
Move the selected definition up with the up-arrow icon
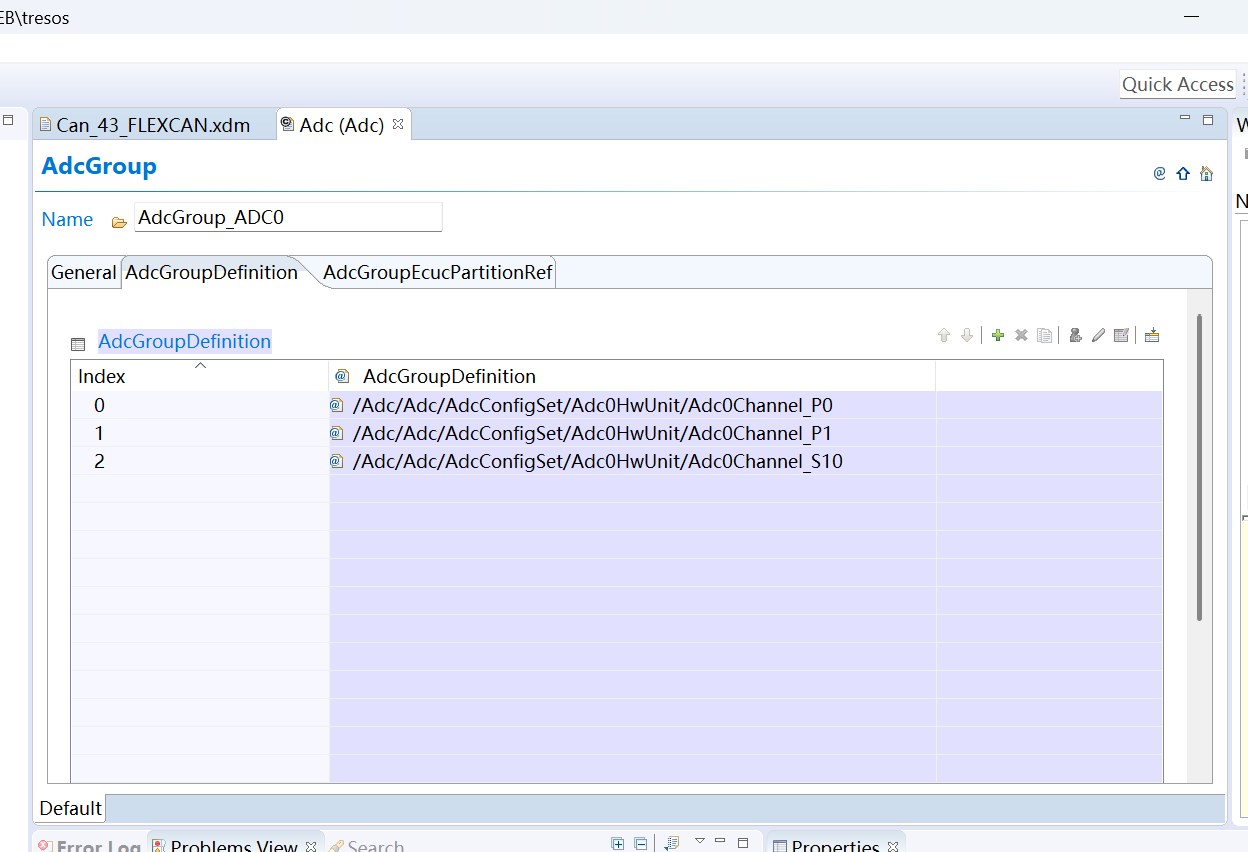943,335
